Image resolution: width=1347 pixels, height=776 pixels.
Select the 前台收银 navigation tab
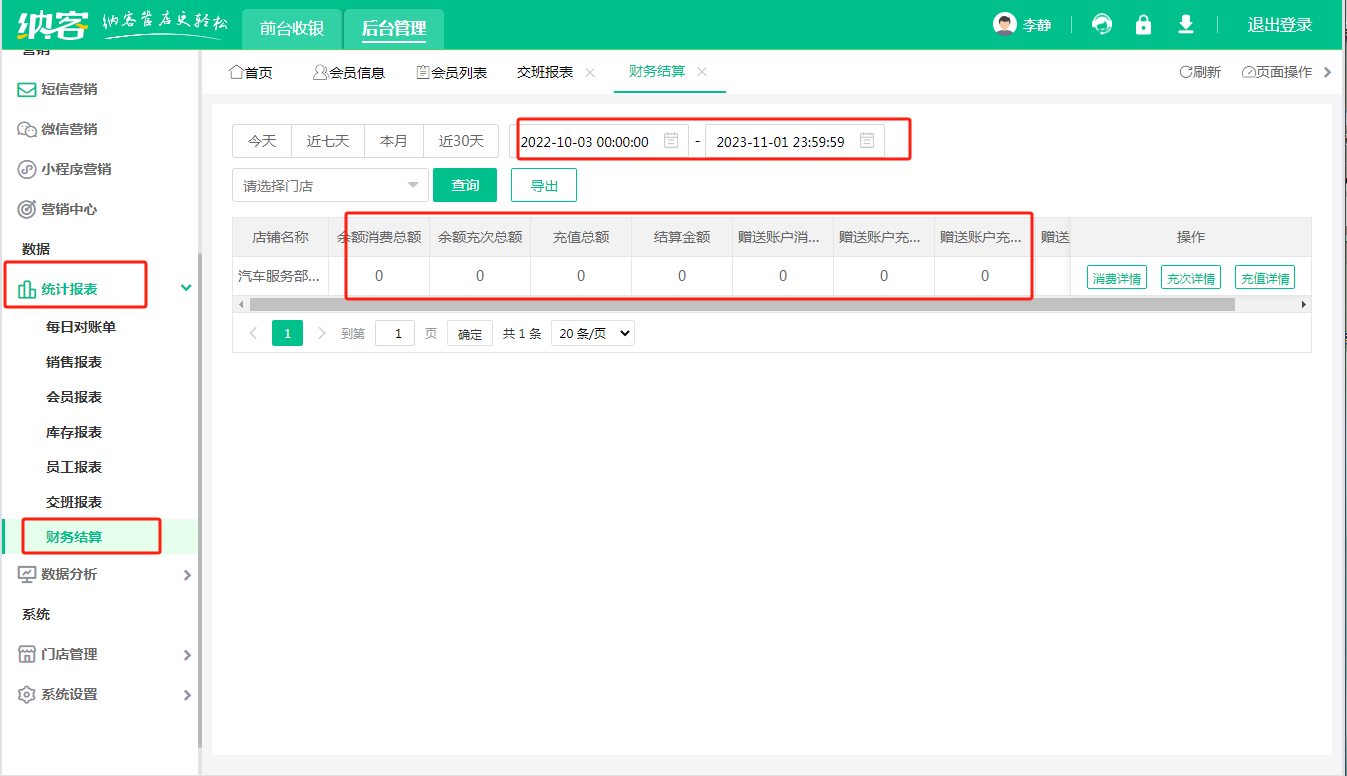click(x=290, y=29)
